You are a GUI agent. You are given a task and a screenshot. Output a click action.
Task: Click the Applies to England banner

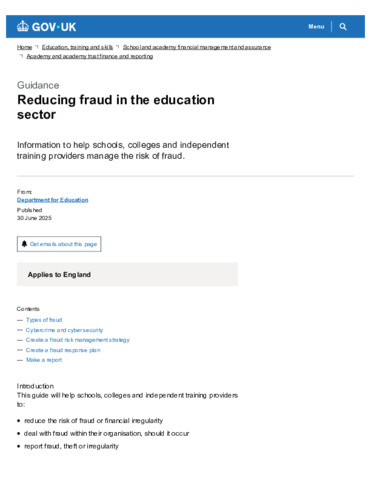point(127,274)
